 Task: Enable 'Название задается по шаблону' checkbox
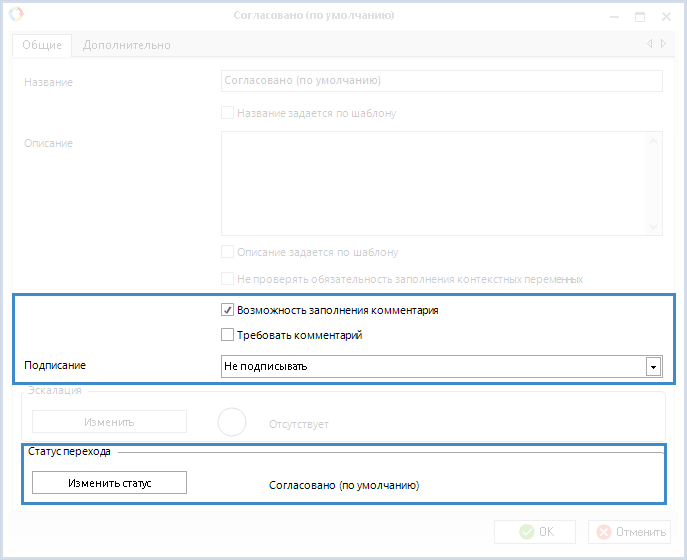click(228, 113)
